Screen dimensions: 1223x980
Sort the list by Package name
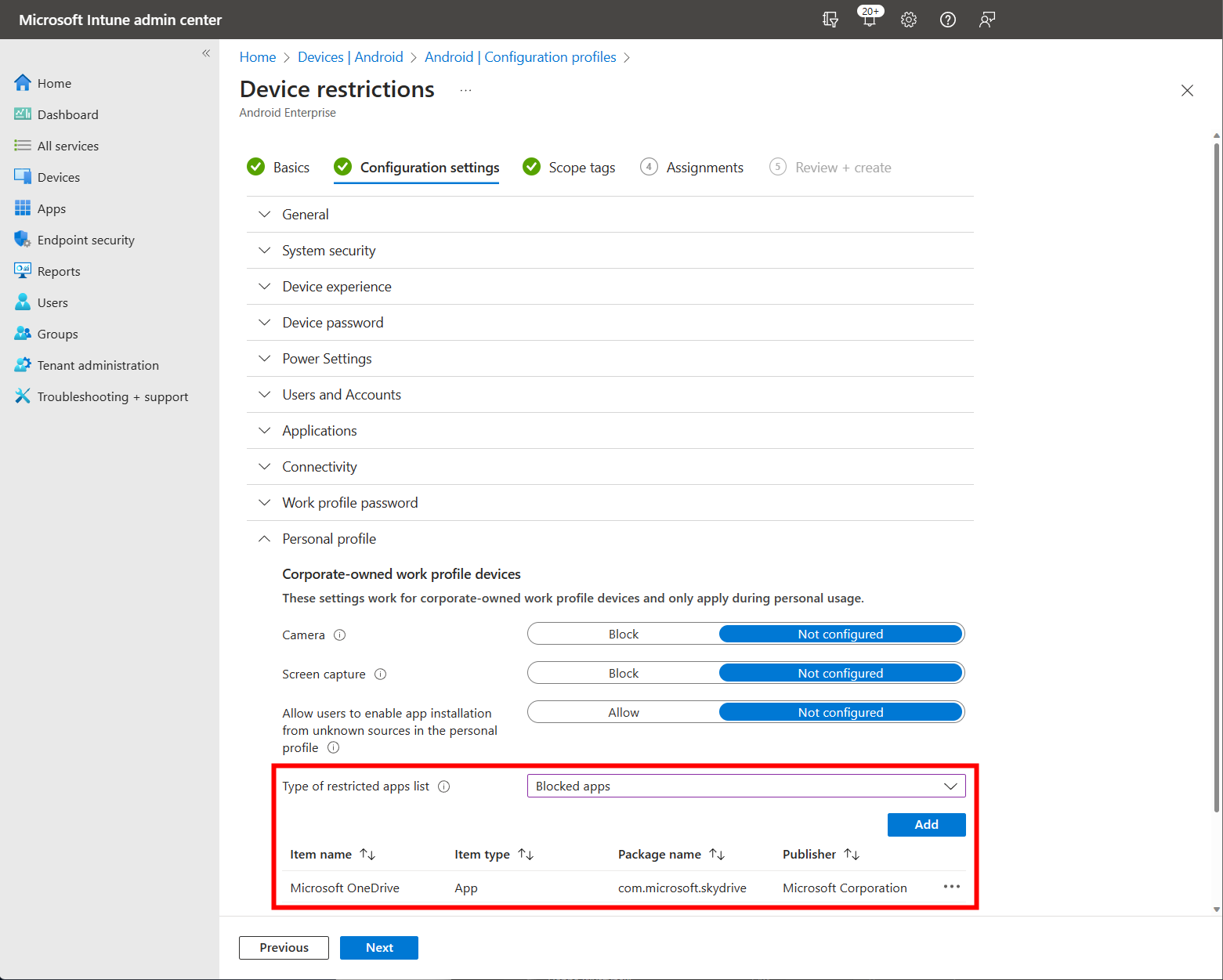click(671, 855)
